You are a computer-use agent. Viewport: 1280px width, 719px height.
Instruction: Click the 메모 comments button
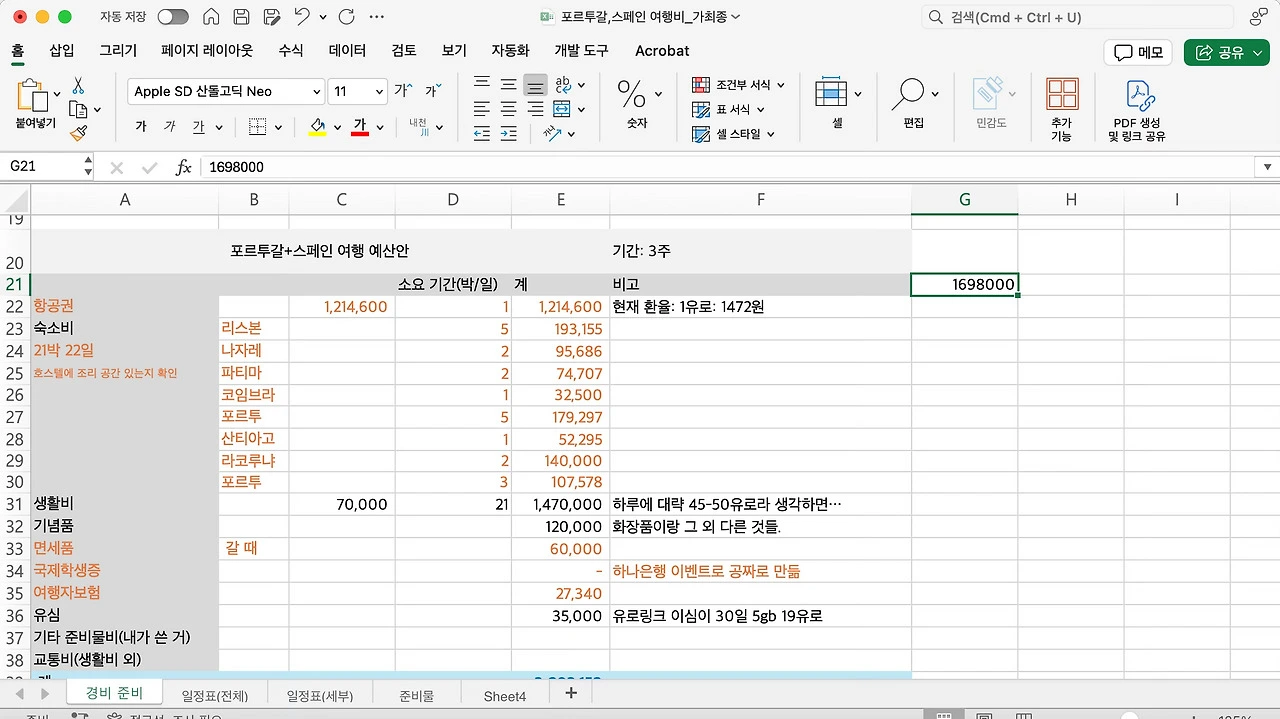coord(1138,53)
